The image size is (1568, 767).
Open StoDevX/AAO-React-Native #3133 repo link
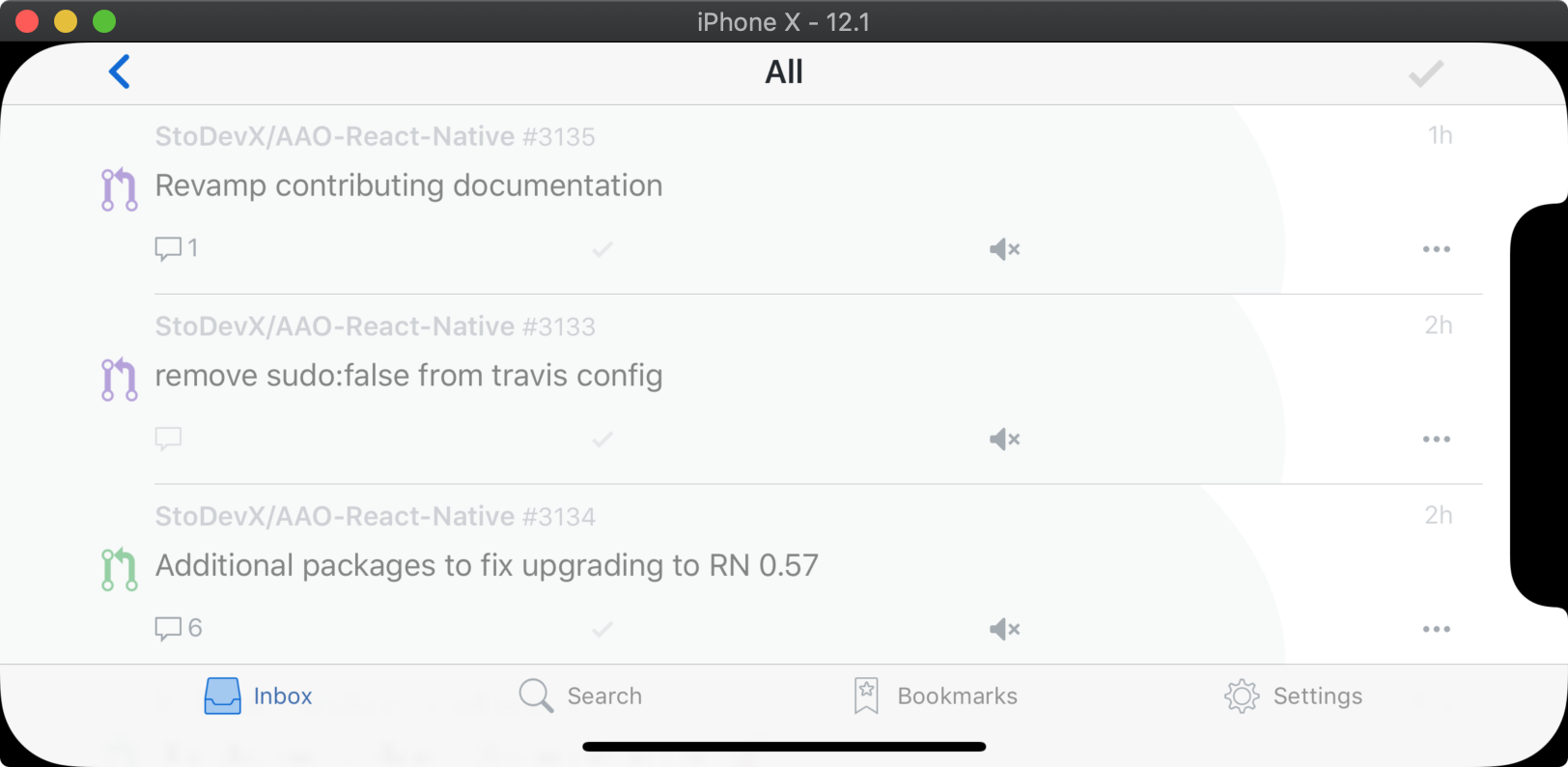pos(375,327)
